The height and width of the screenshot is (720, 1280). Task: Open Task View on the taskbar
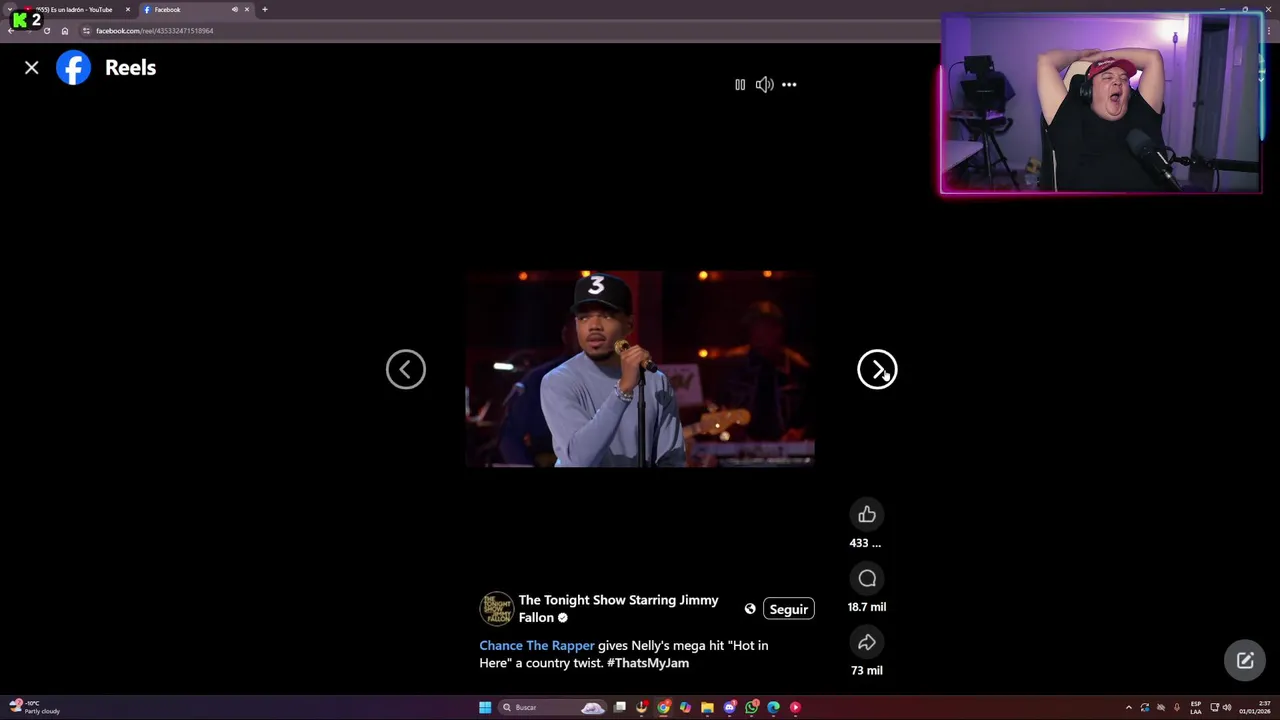[x=620, y=708]
